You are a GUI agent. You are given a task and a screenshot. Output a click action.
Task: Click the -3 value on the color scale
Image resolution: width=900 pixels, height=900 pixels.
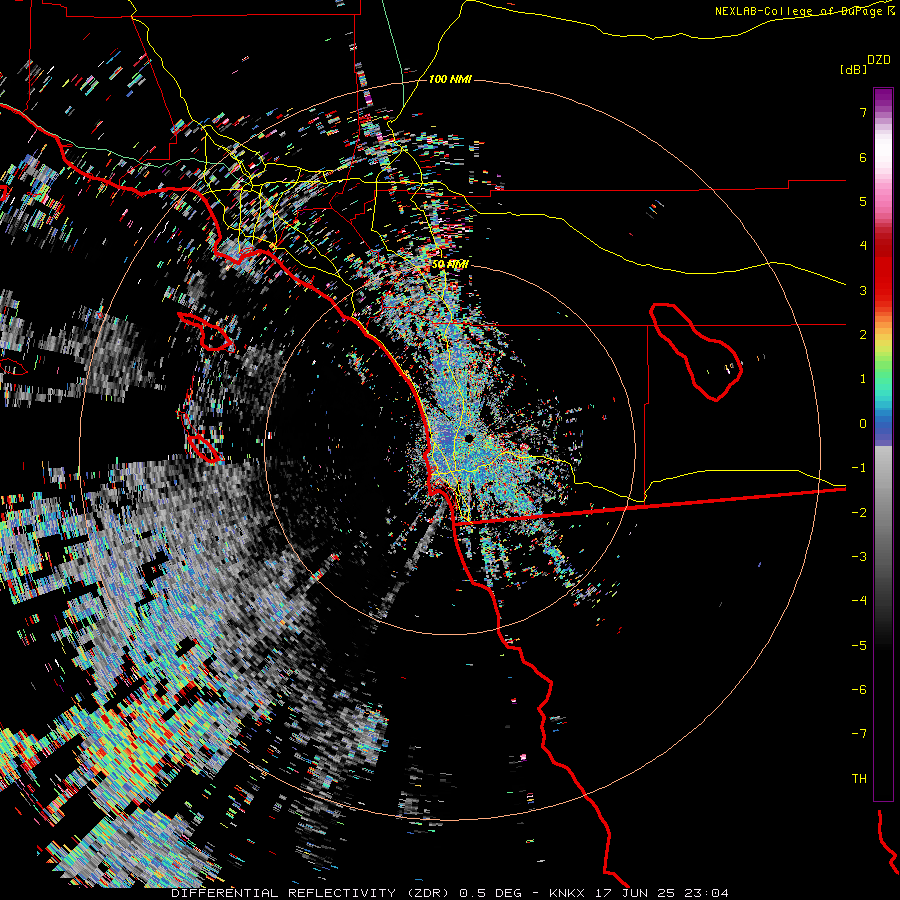859,557
